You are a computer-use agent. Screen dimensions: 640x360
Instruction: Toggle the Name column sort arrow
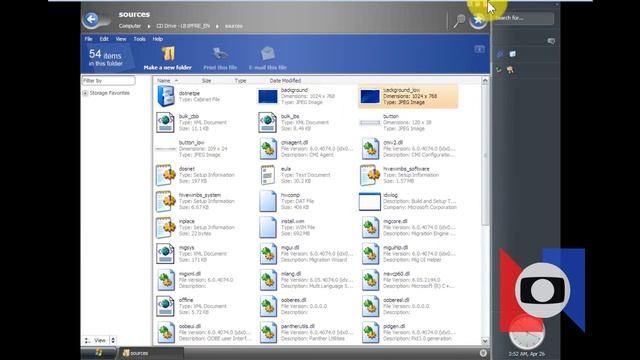176,80
